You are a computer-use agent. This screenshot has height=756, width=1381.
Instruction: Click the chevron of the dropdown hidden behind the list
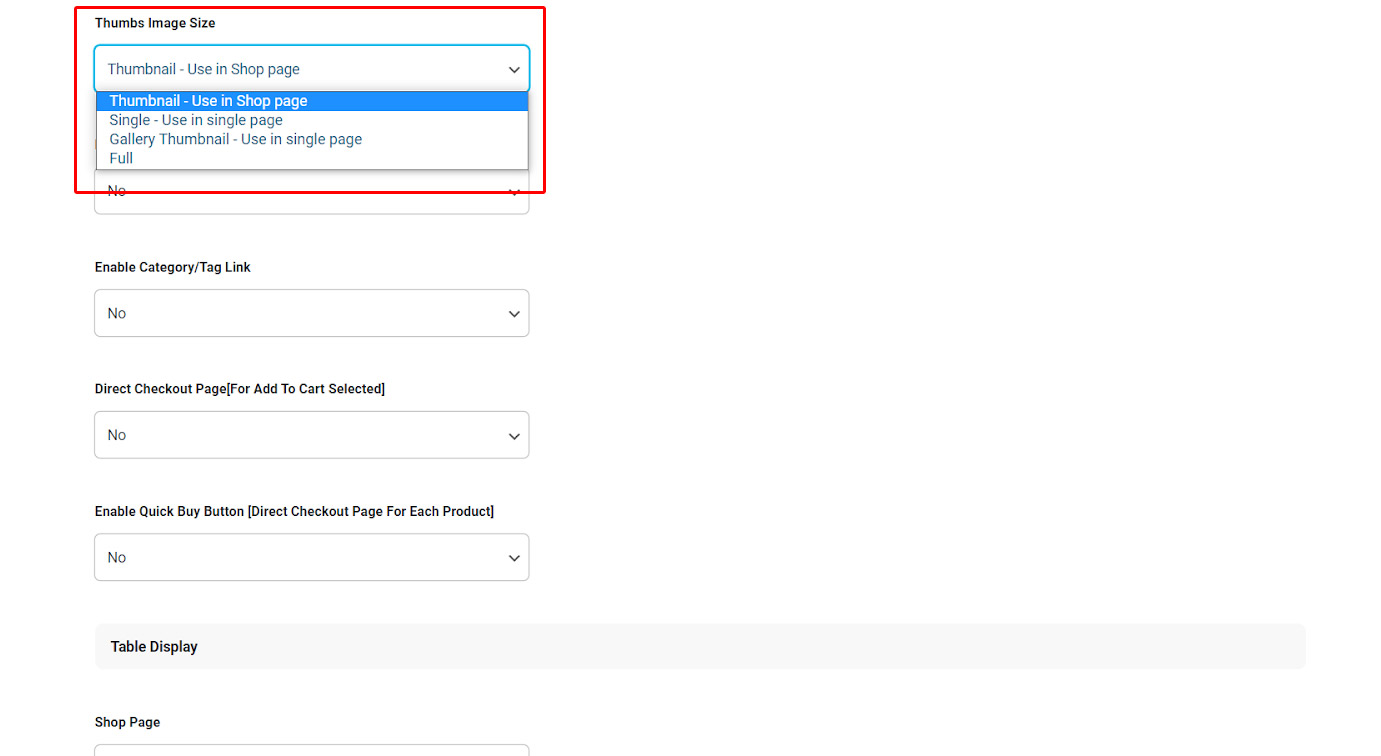(514, 192)
